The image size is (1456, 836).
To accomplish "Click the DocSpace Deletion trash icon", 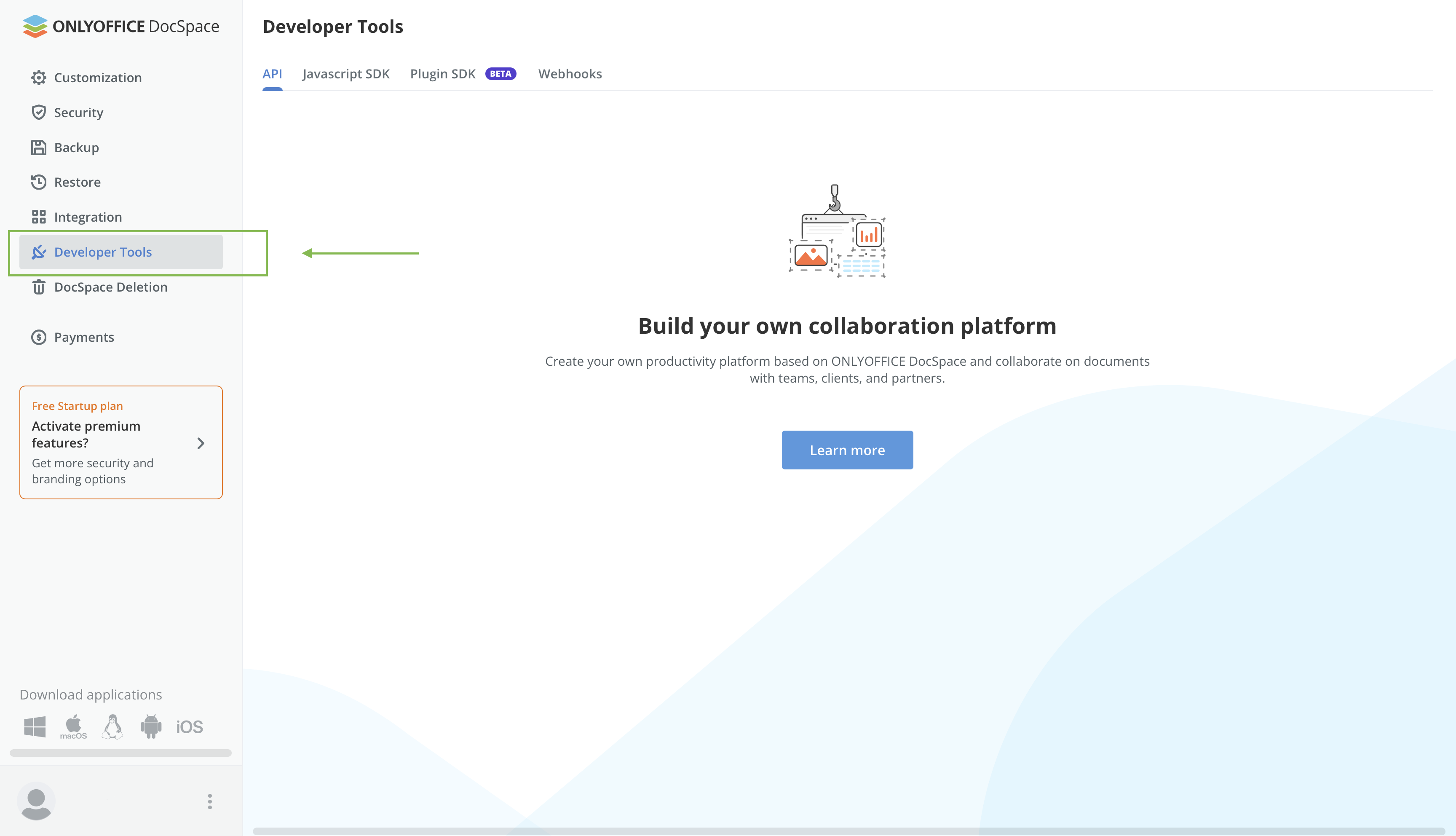I will (x=38, y=287).
